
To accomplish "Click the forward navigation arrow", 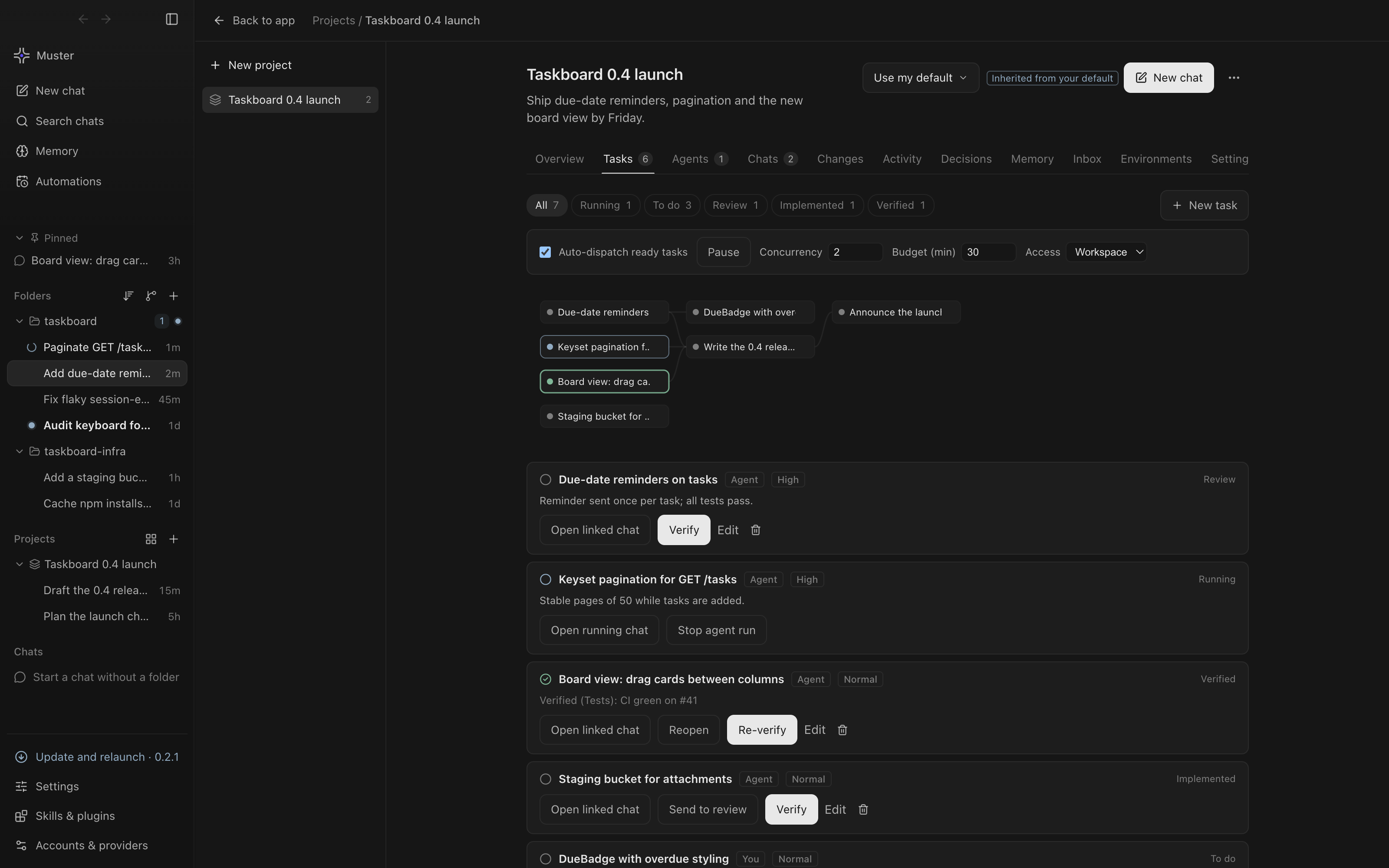I will coord(105,19).
